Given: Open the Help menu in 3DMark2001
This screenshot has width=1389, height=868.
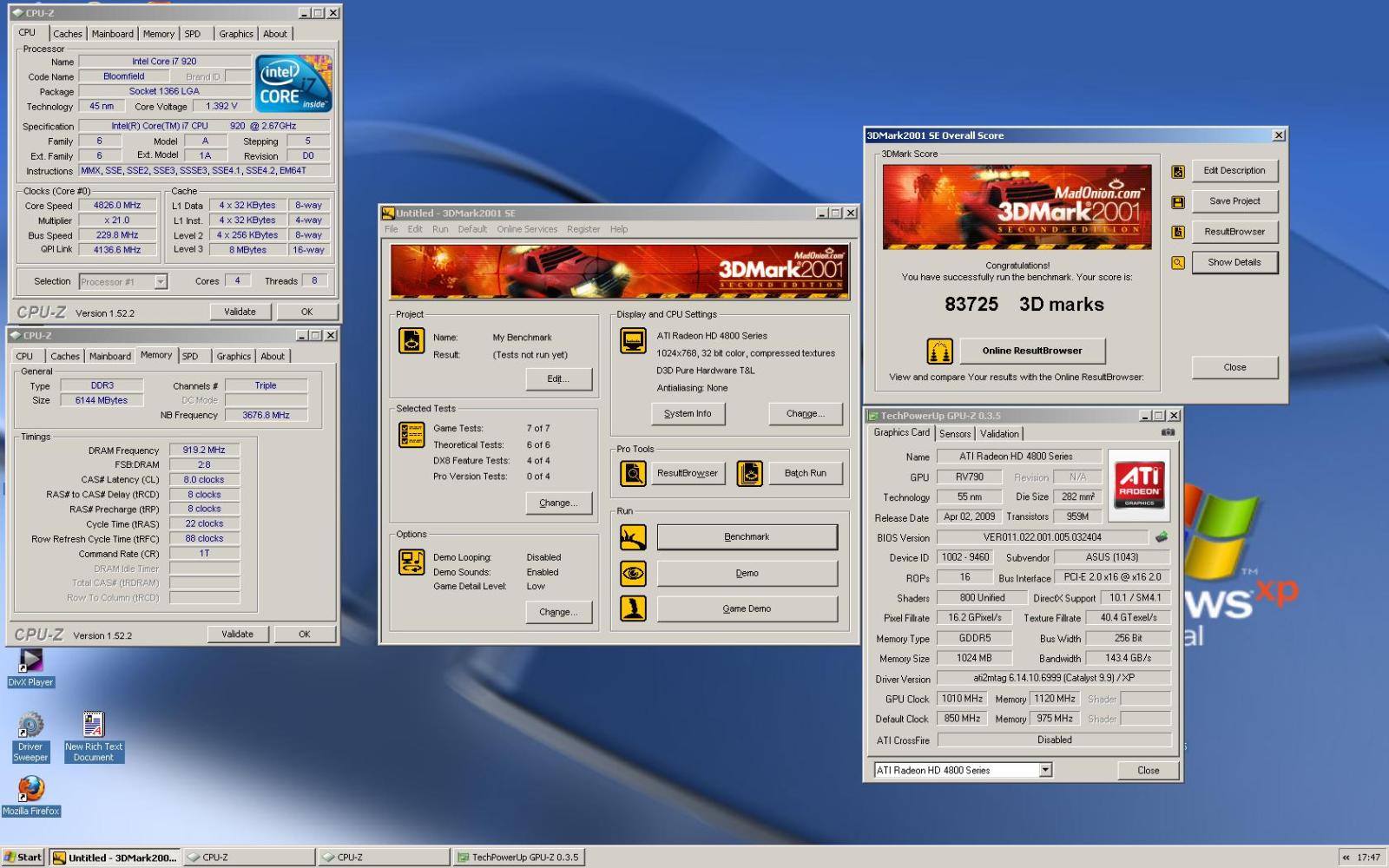Looking at the screenshot, I should [619, 229].
